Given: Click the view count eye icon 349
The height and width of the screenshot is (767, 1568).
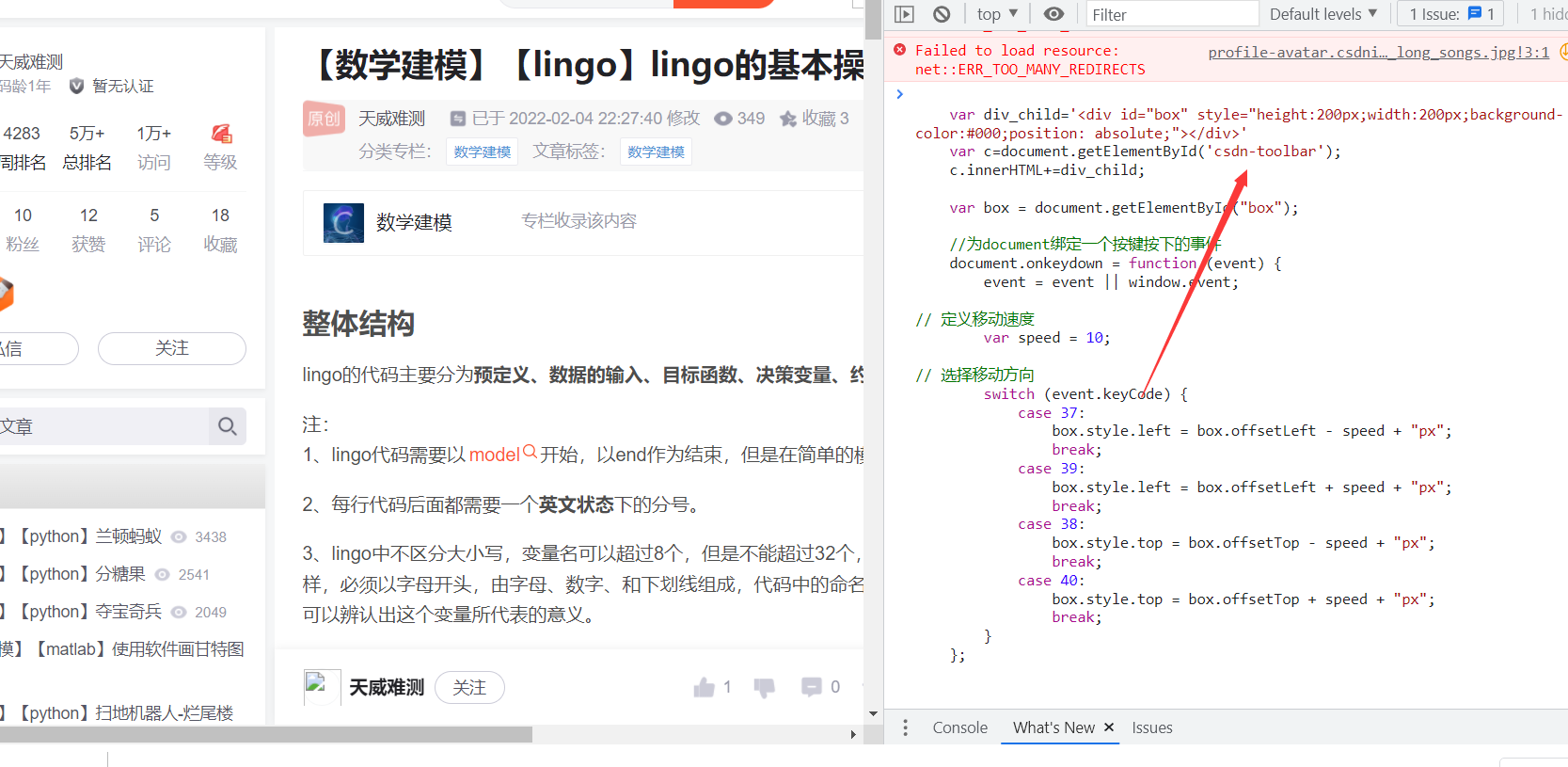Looking at the screenshot, I should tap(723, 119).
